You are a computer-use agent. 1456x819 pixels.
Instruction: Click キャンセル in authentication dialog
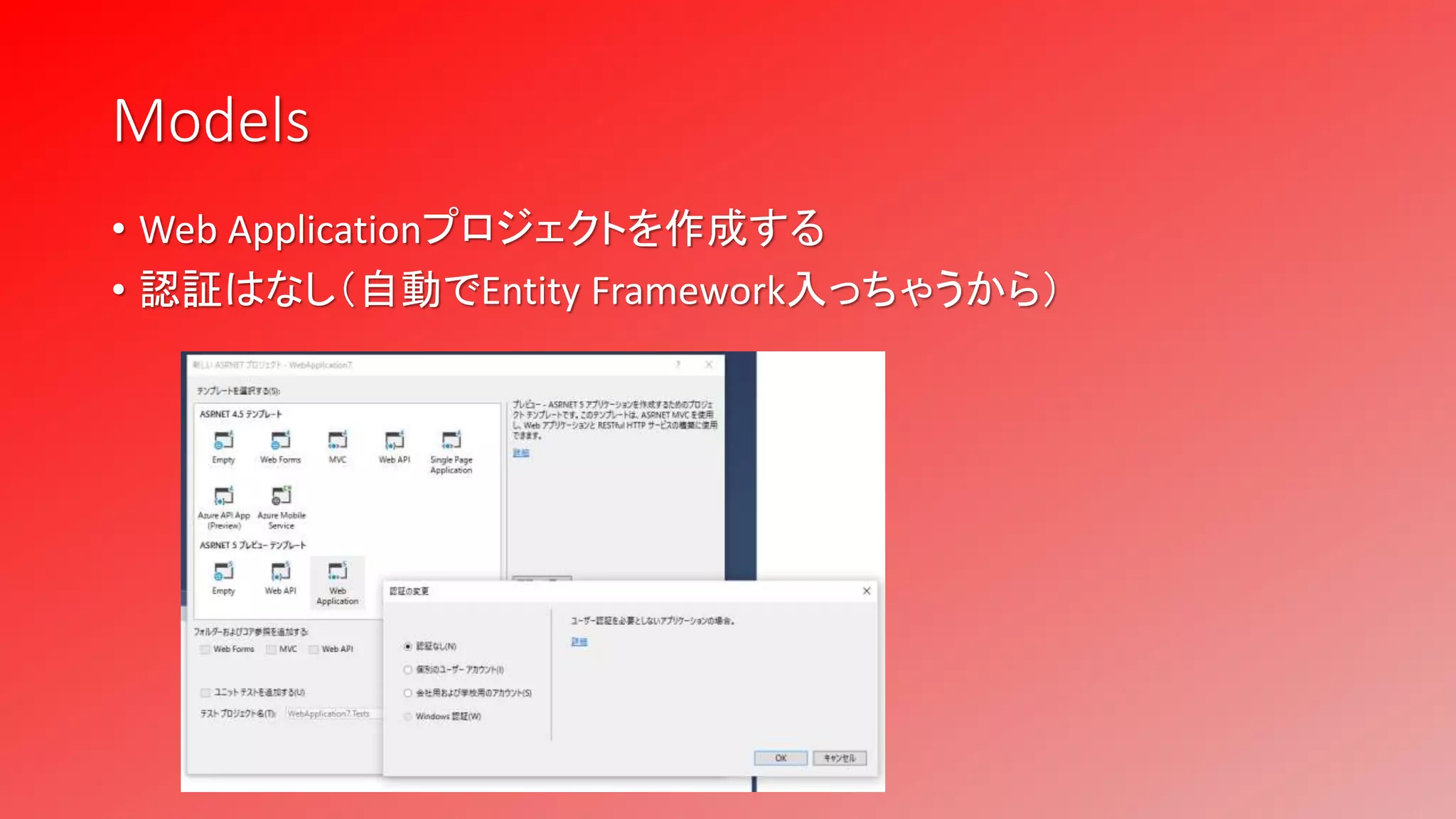tap(840, 758)
